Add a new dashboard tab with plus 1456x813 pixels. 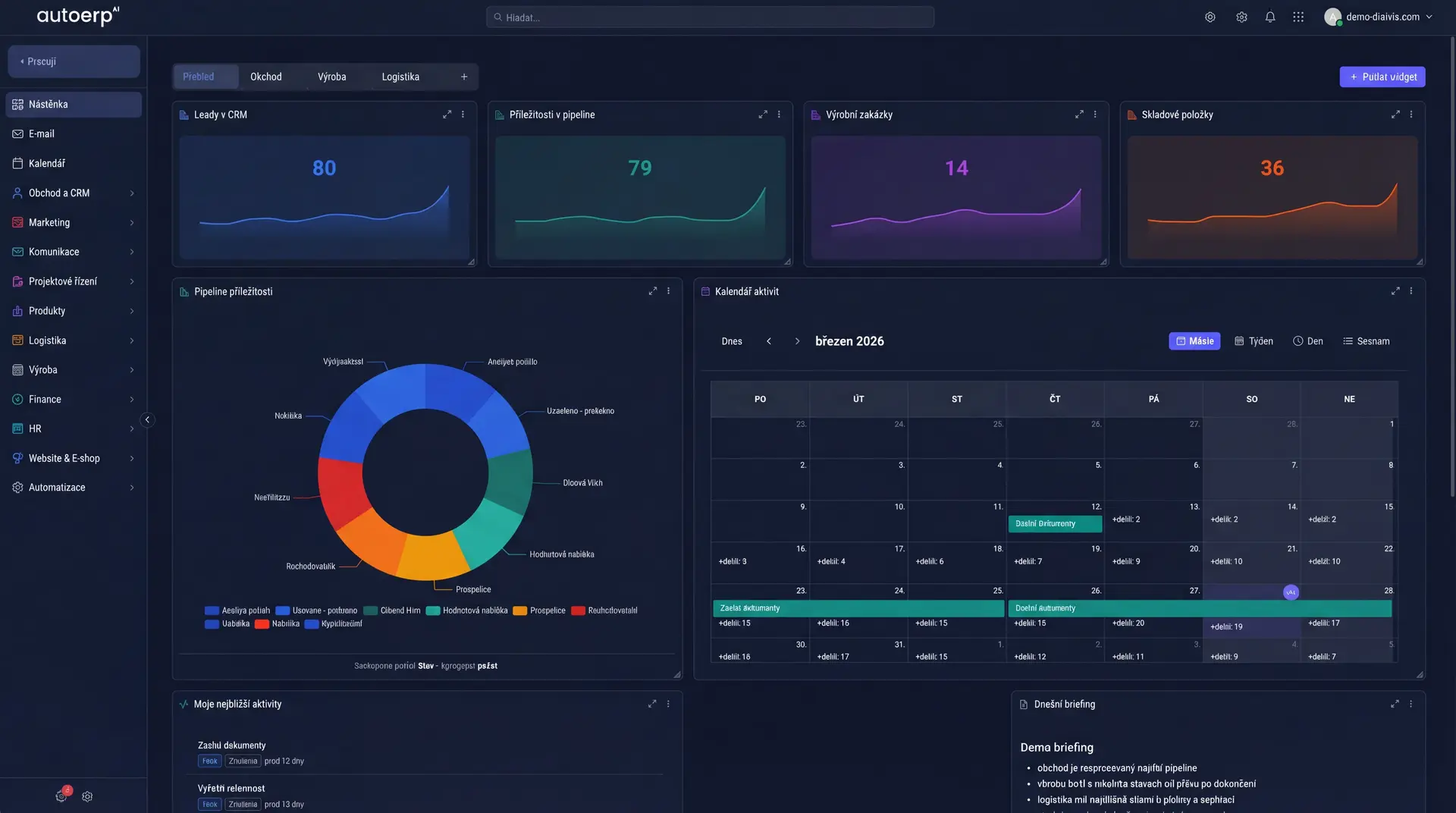464,77
